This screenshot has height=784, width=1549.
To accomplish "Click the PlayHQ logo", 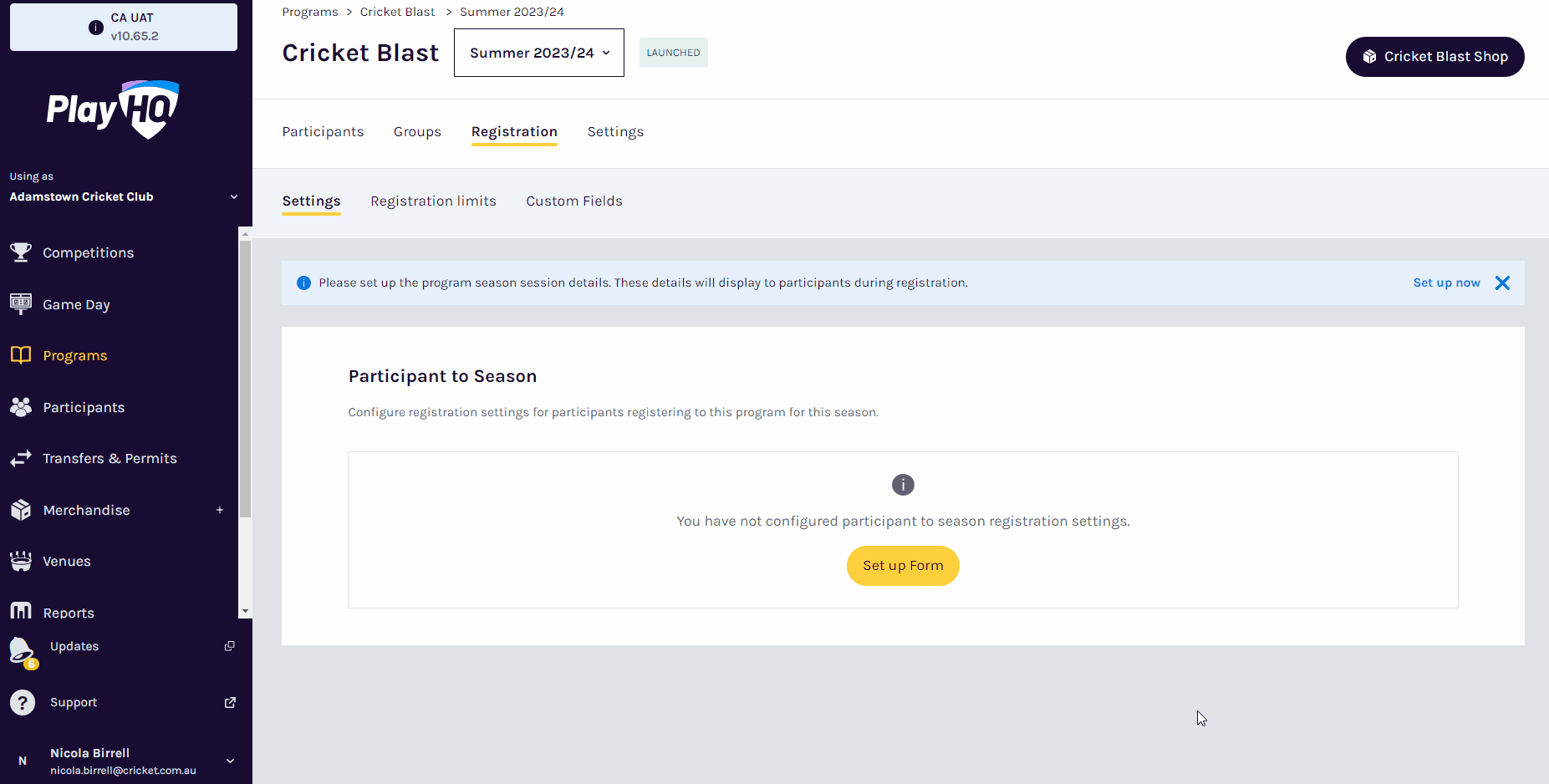I will tap(113, 109).
